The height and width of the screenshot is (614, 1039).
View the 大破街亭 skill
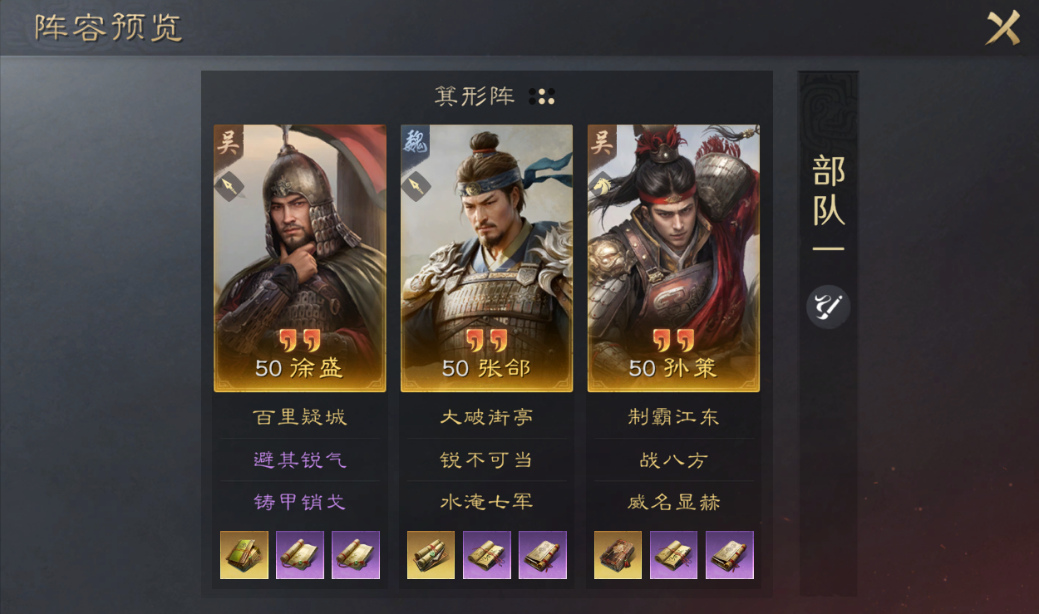coord(487,417)
